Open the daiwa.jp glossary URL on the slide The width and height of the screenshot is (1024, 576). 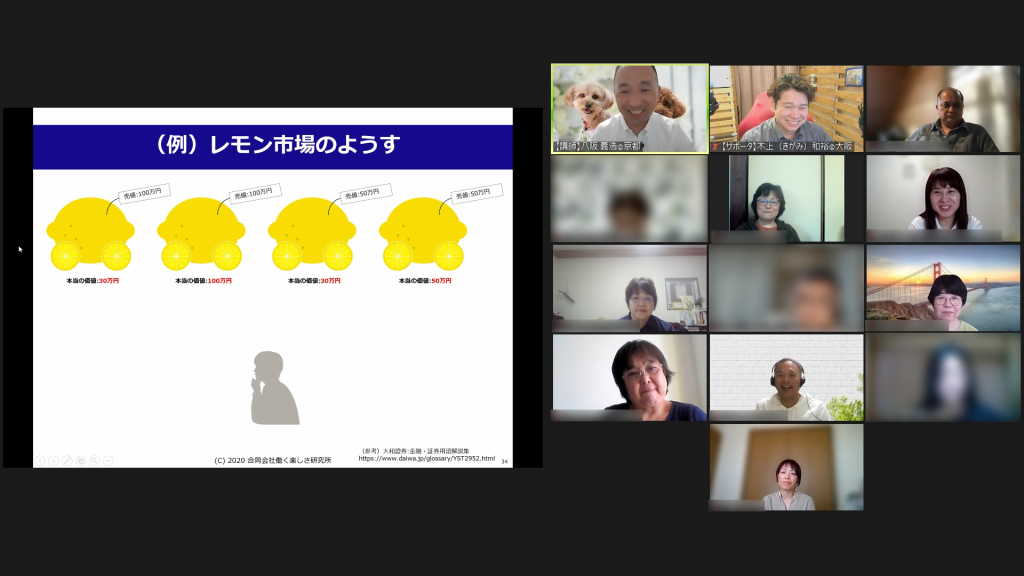coord(426,459)
